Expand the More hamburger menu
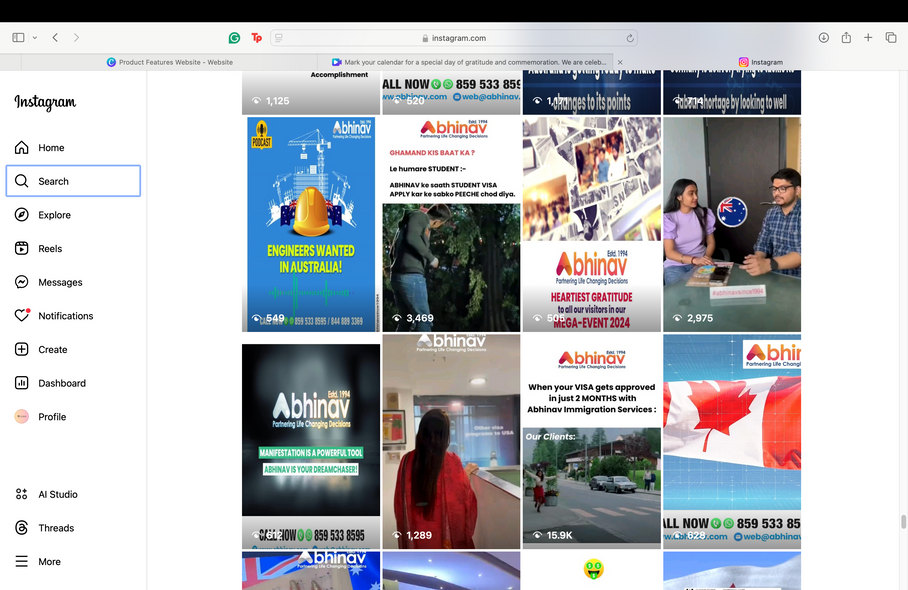Screen dimensions: 908x590 [22, 562]
